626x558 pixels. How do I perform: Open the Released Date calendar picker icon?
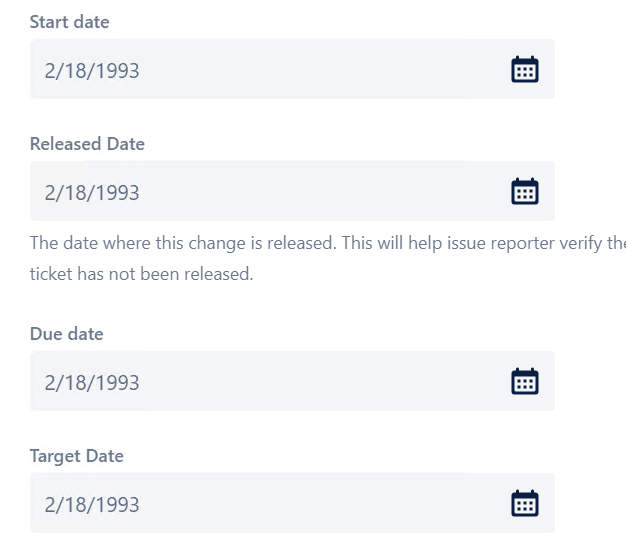click(525, 192)
